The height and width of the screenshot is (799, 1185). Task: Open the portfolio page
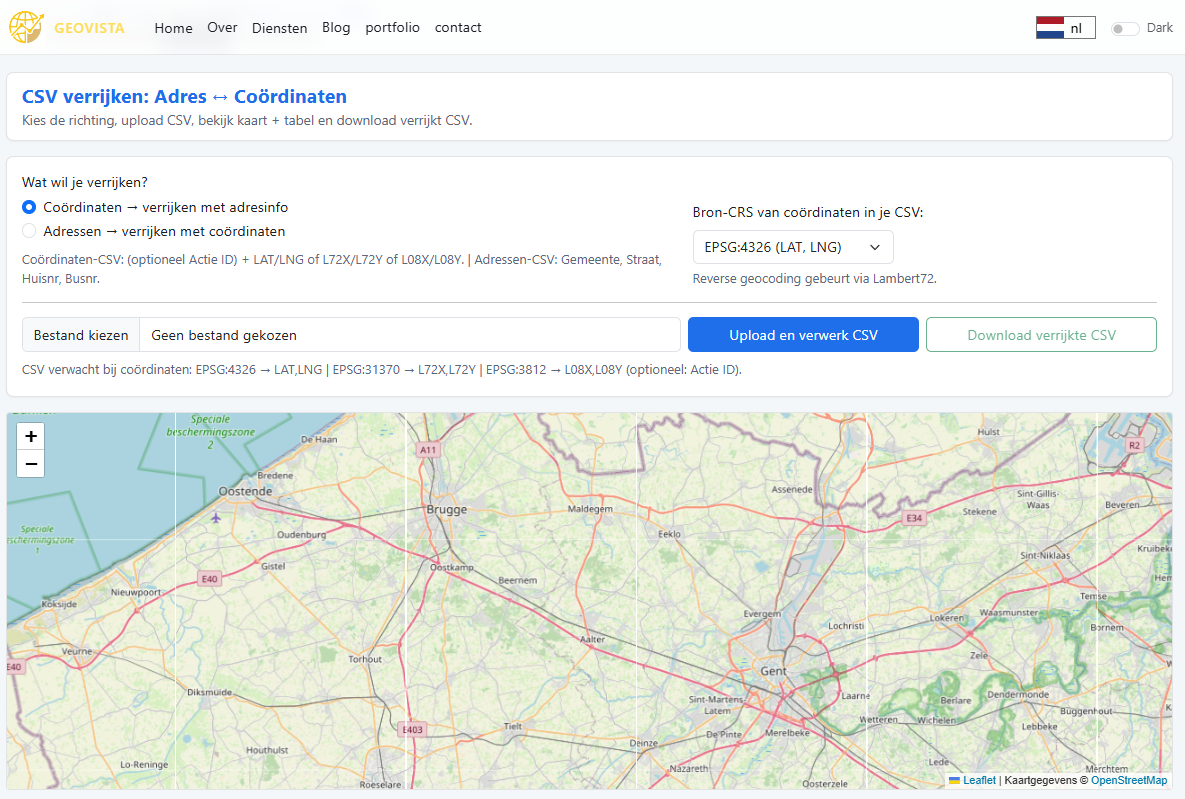pyautogui.click(x=392, y=28)
